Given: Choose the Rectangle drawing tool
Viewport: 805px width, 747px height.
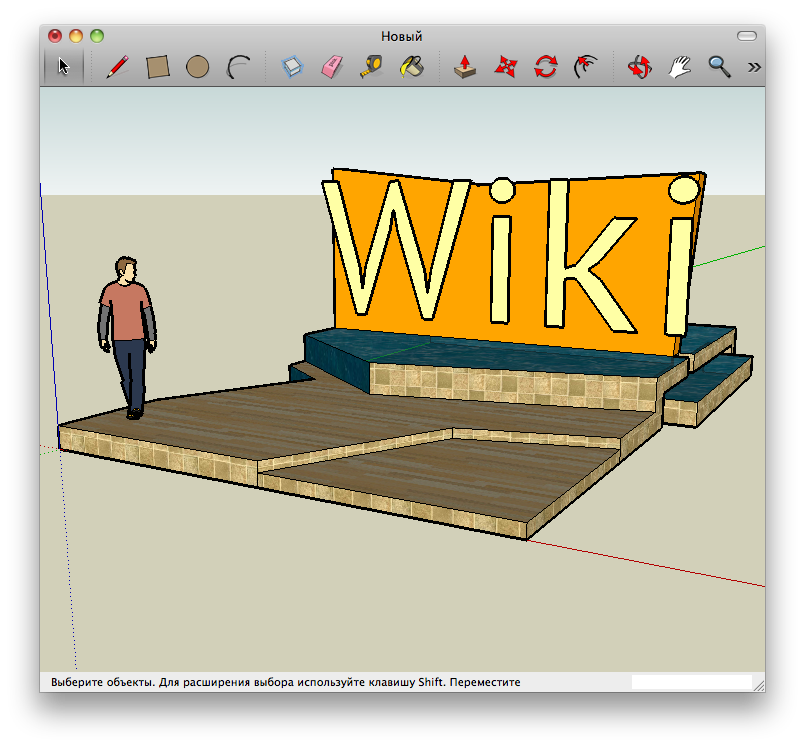Looking at the screenshot, I should pos(158,67).
